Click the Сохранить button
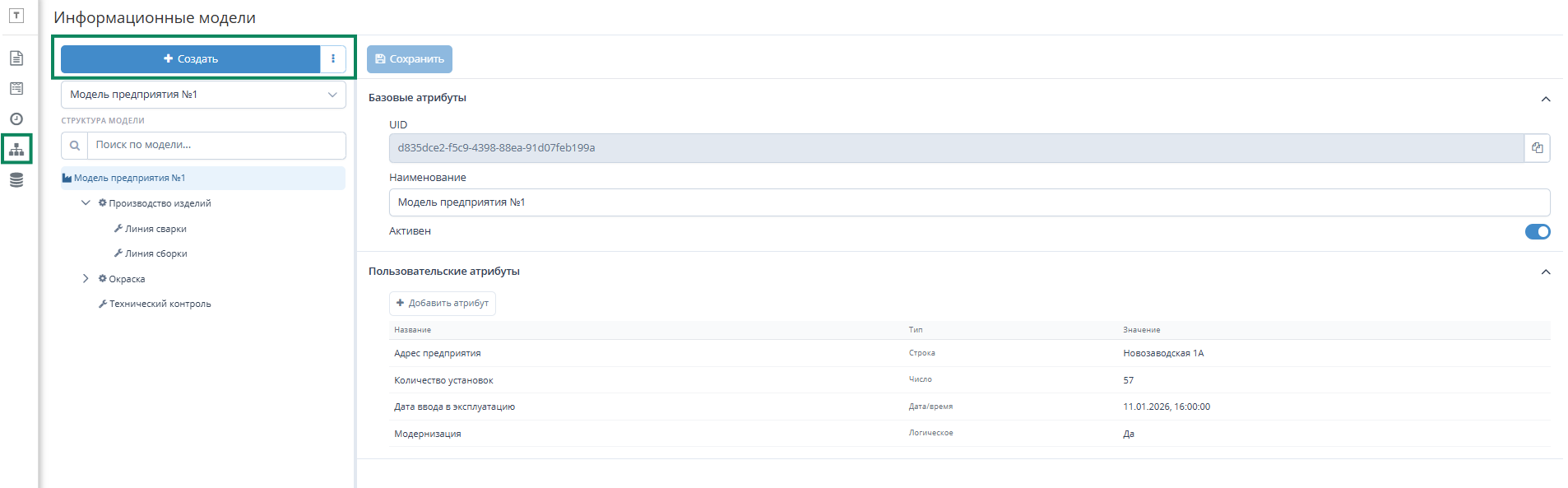Screen dimensions: 1568x488 click(x=410, y=58)
